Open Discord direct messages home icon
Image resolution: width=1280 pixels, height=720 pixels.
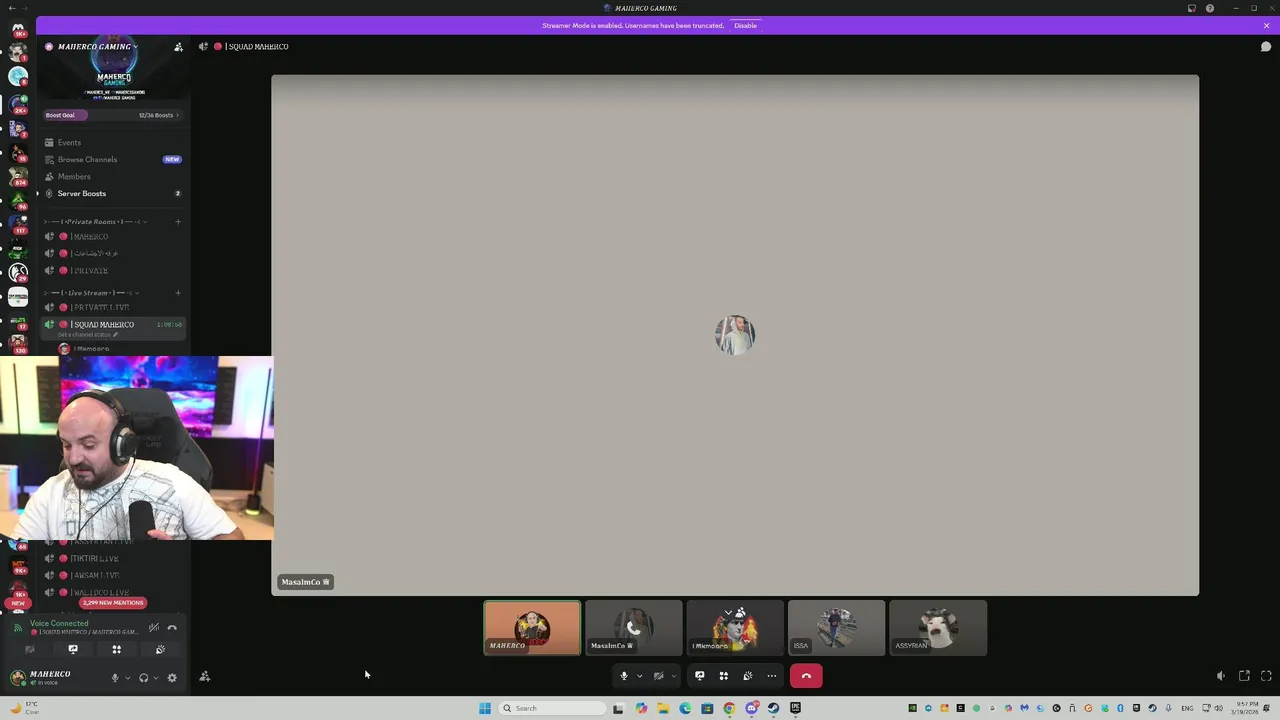point(18,28)
